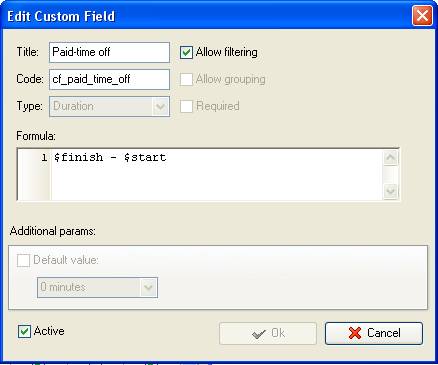Click the gray checkmark icon on Ok

(x=259, y=333)
